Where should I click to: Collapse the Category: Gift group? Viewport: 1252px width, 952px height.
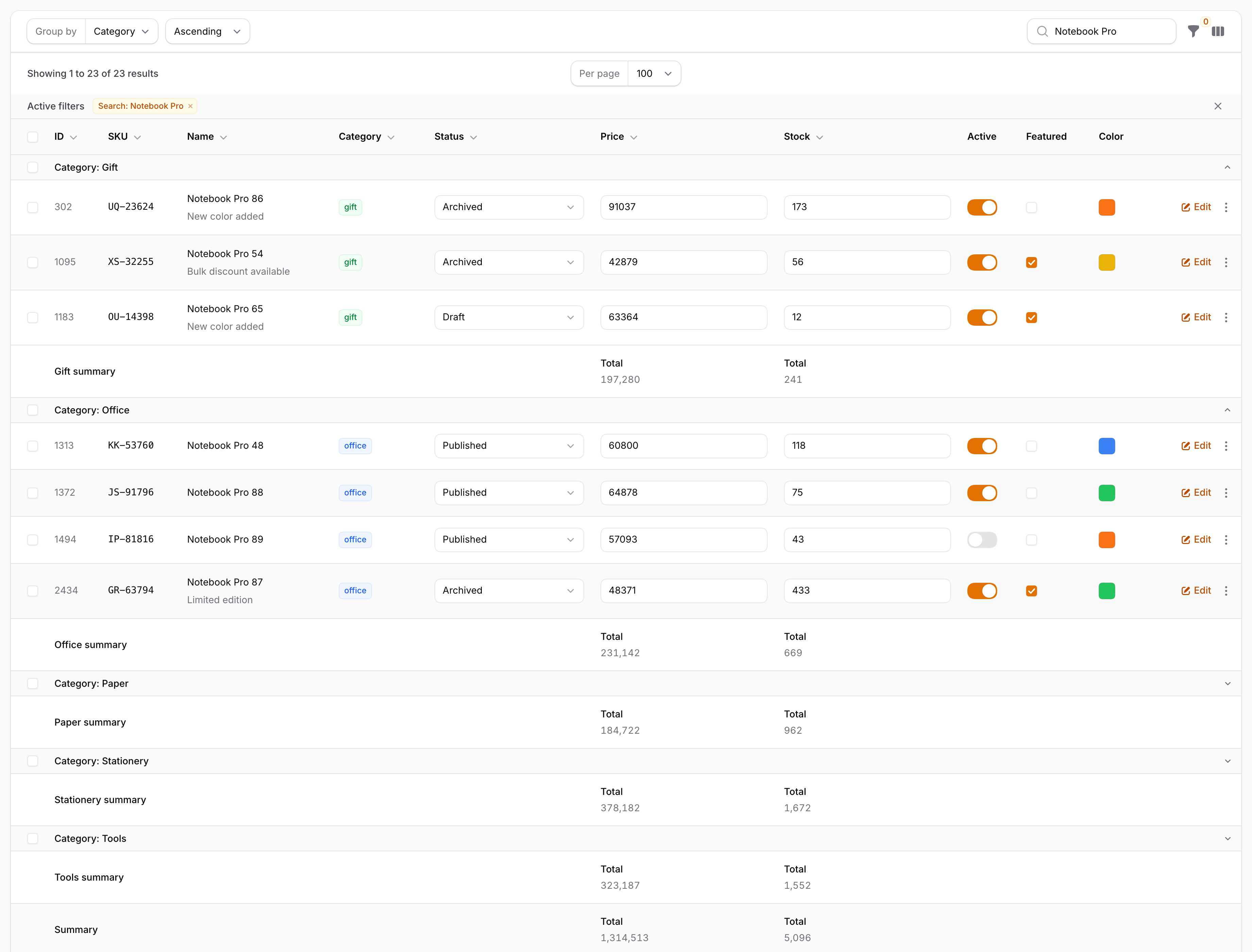tap(1227, 167)
